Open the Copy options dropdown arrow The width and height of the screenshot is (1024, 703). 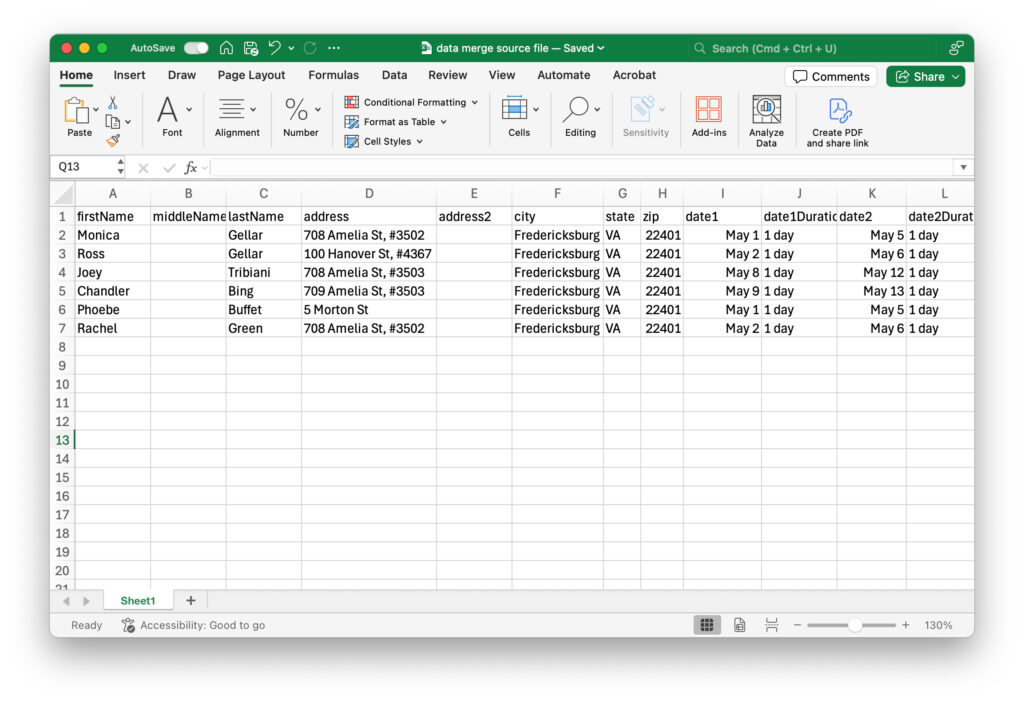128,122
